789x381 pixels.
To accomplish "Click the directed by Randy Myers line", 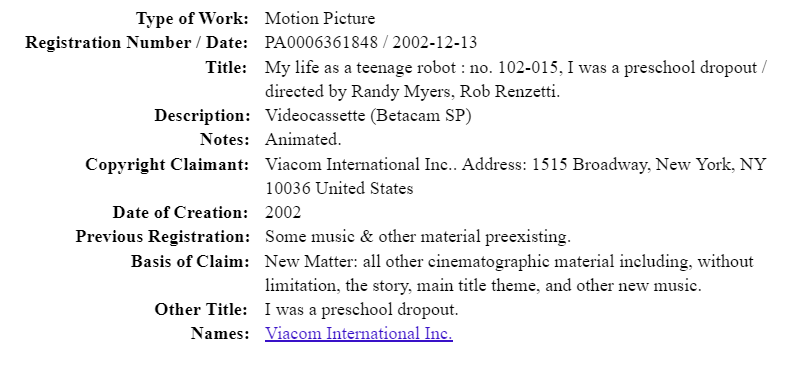I will 413,92.
